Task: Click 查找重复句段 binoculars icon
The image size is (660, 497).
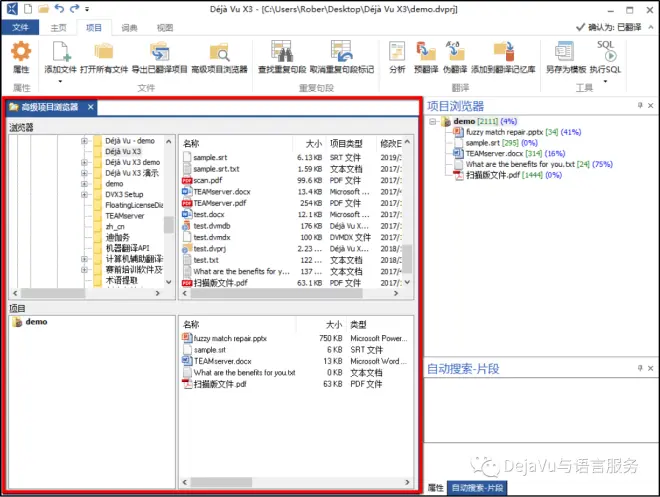Action: [x=282, y=52]
